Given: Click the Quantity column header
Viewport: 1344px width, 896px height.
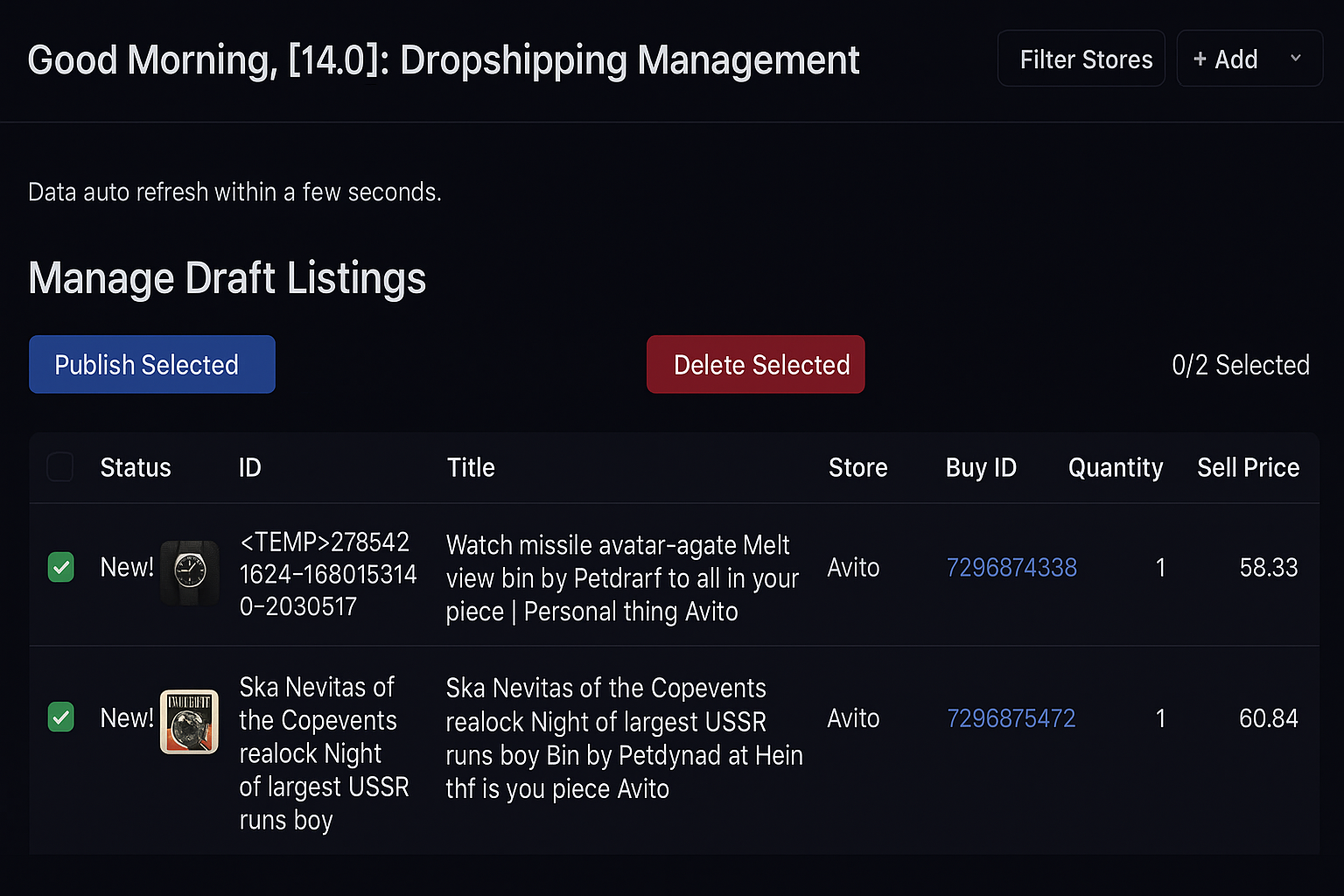Looking at the screenshot, I should [x=1116, y=468].
